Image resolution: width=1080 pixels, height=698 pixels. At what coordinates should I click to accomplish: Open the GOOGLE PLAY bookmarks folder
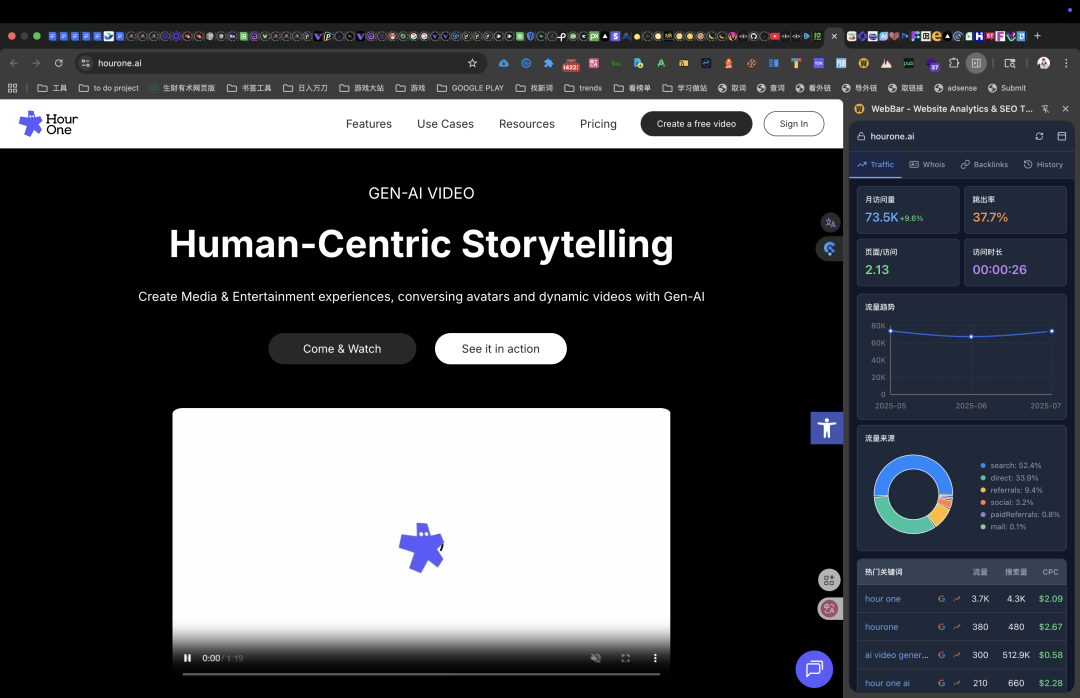point(470,88)
